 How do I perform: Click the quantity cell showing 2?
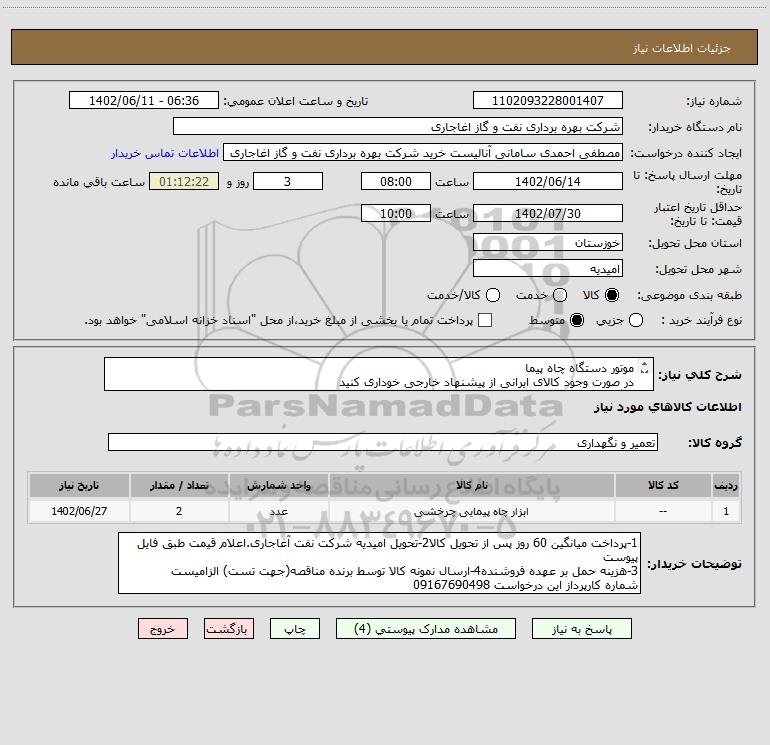(179, 511)
